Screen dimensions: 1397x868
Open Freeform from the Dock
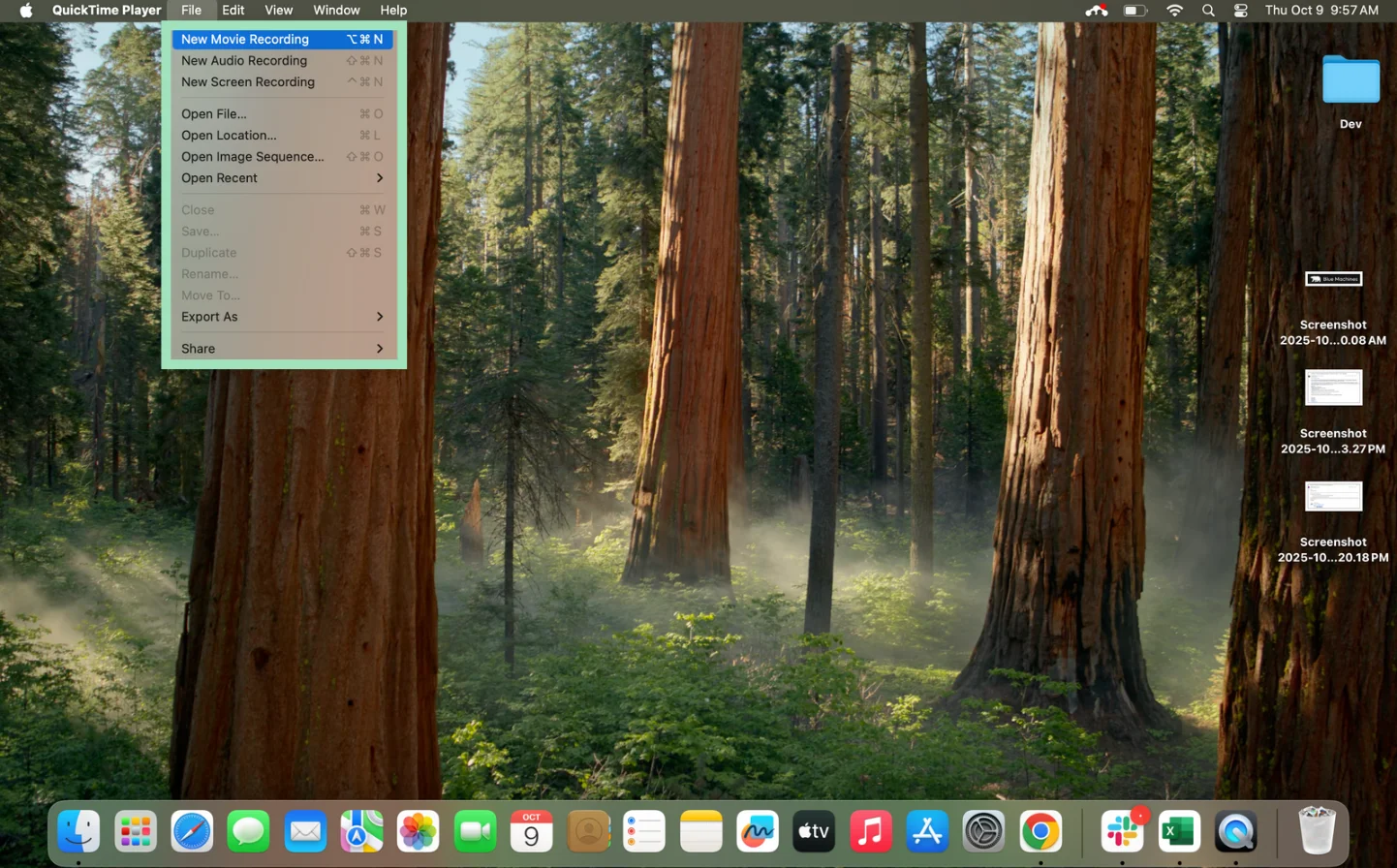coord(757,830)
